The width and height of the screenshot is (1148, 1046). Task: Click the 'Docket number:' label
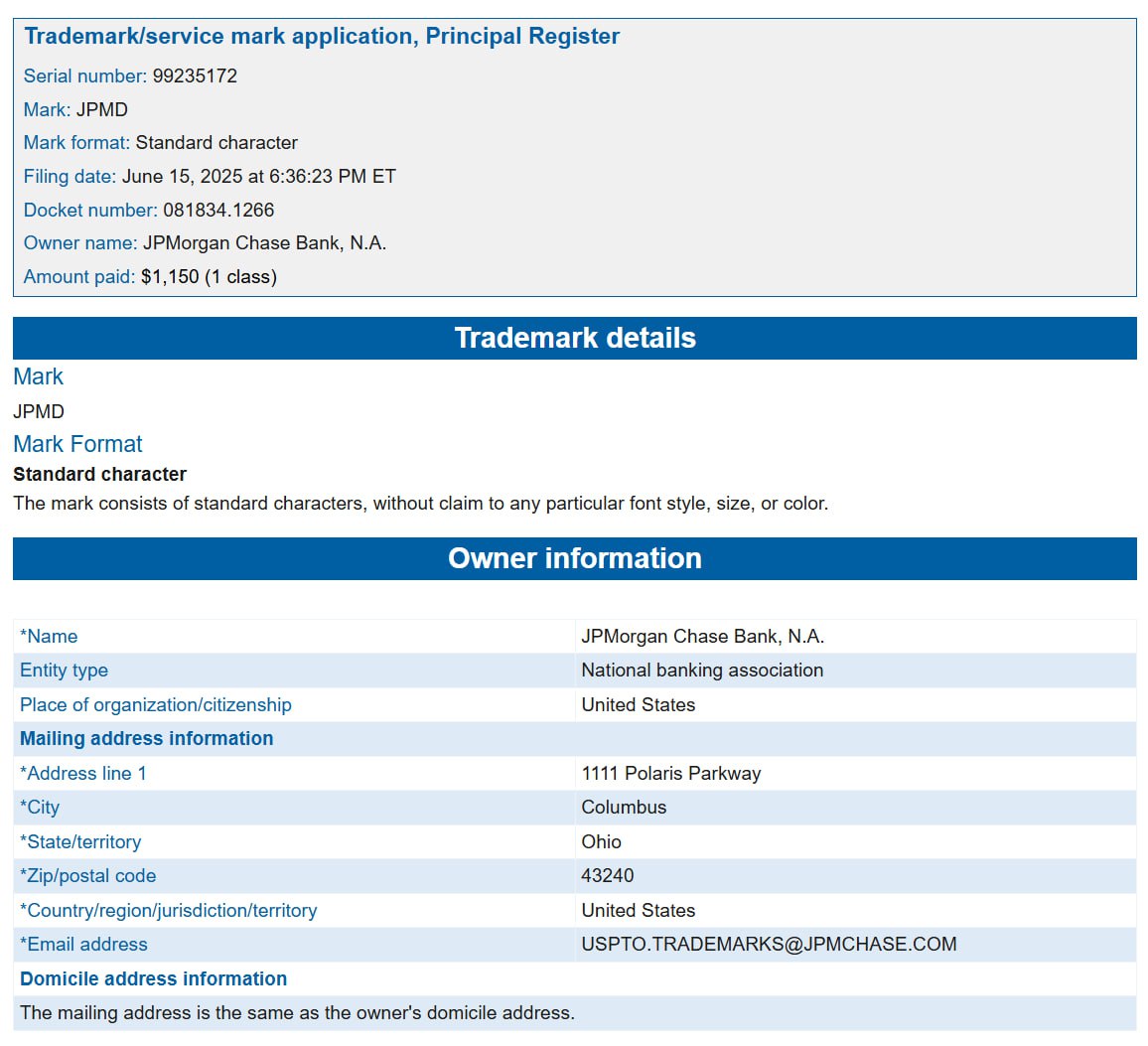point(90,211)
